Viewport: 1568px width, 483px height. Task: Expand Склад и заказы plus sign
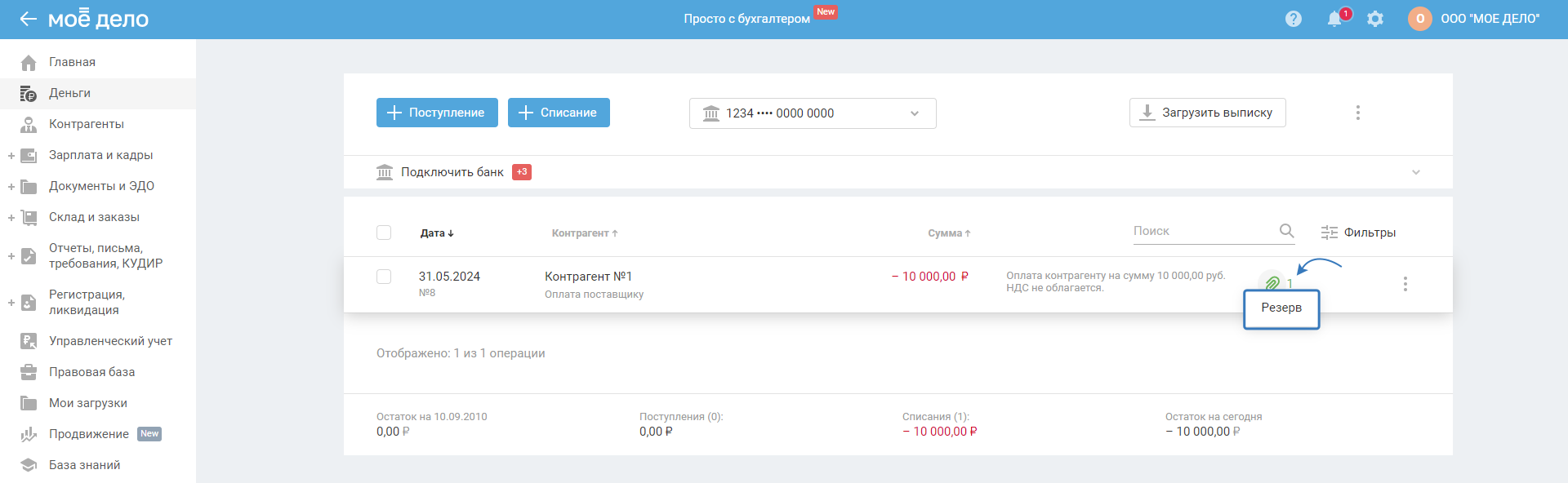(11, 217)
